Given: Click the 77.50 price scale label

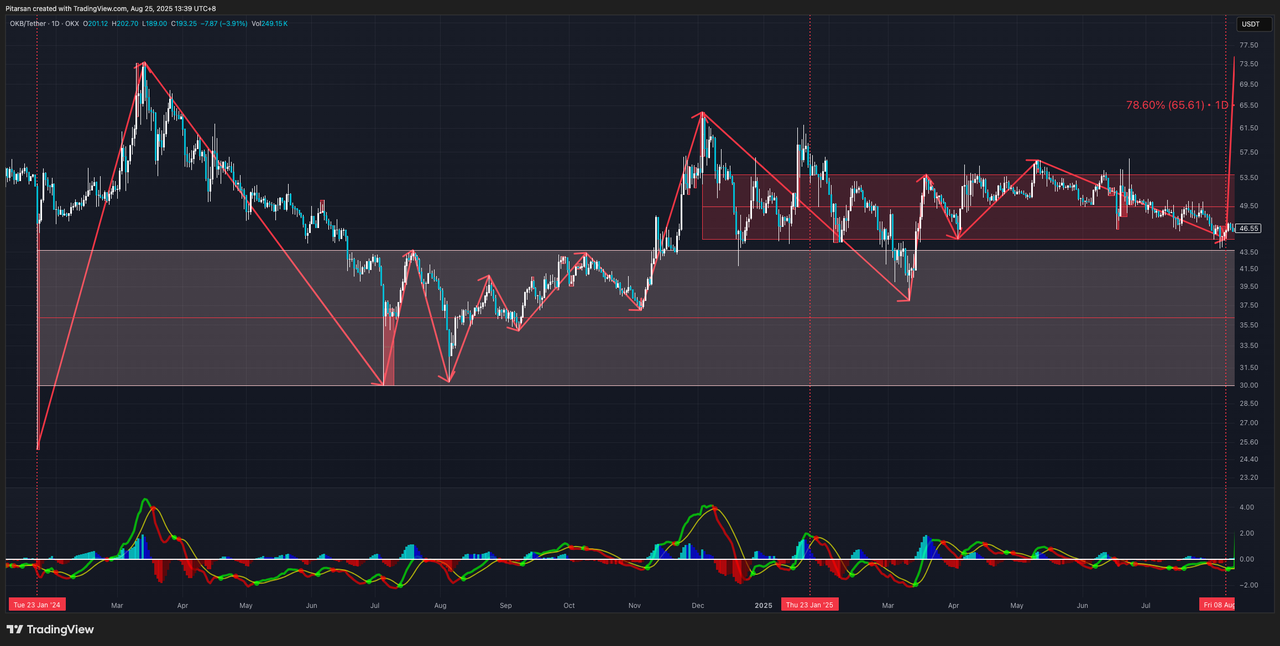Looking at the screenshot, I should 1248,46.
